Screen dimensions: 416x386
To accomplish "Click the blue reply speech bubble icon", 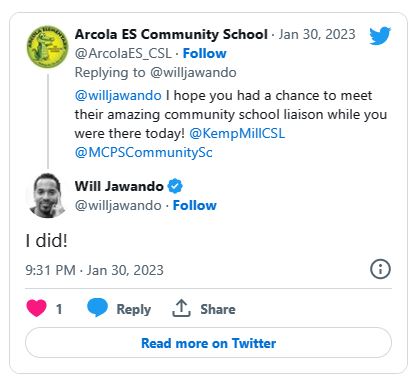I will pos(97,307).
